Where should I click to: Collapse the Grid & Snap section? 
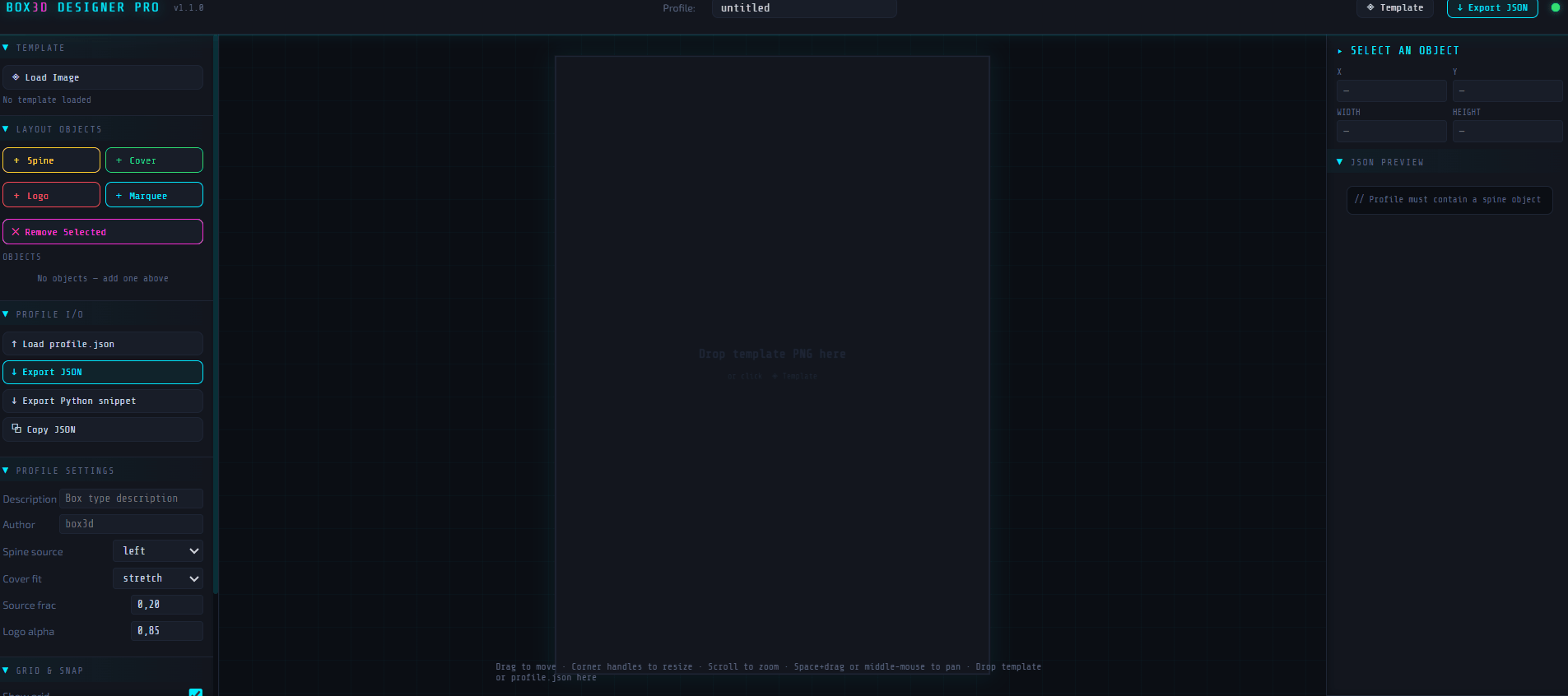coord(7,670)
